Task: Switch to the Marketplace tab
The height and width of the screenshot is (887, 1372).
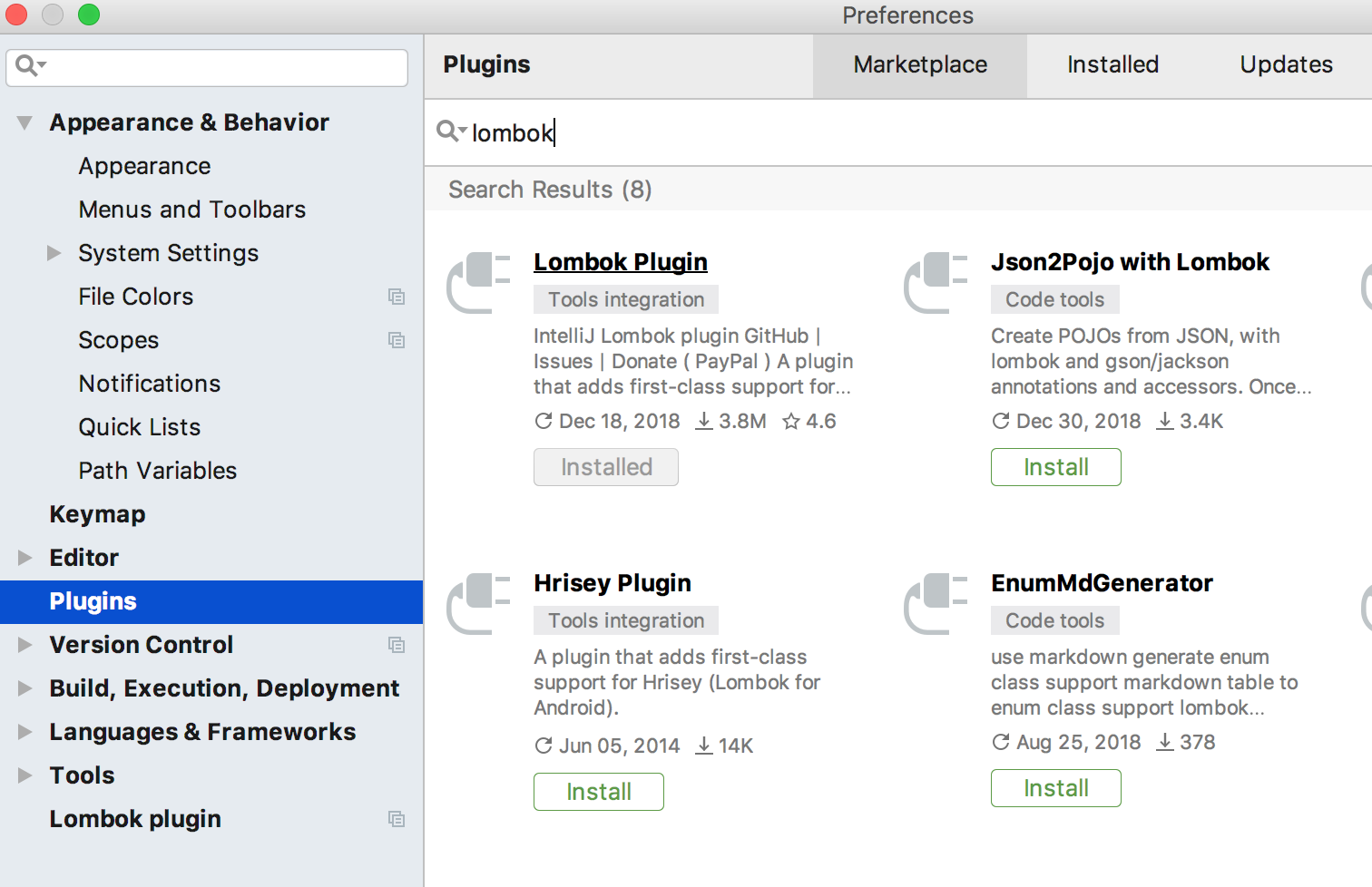Action: pyautogui.click(x=920, y=65)
